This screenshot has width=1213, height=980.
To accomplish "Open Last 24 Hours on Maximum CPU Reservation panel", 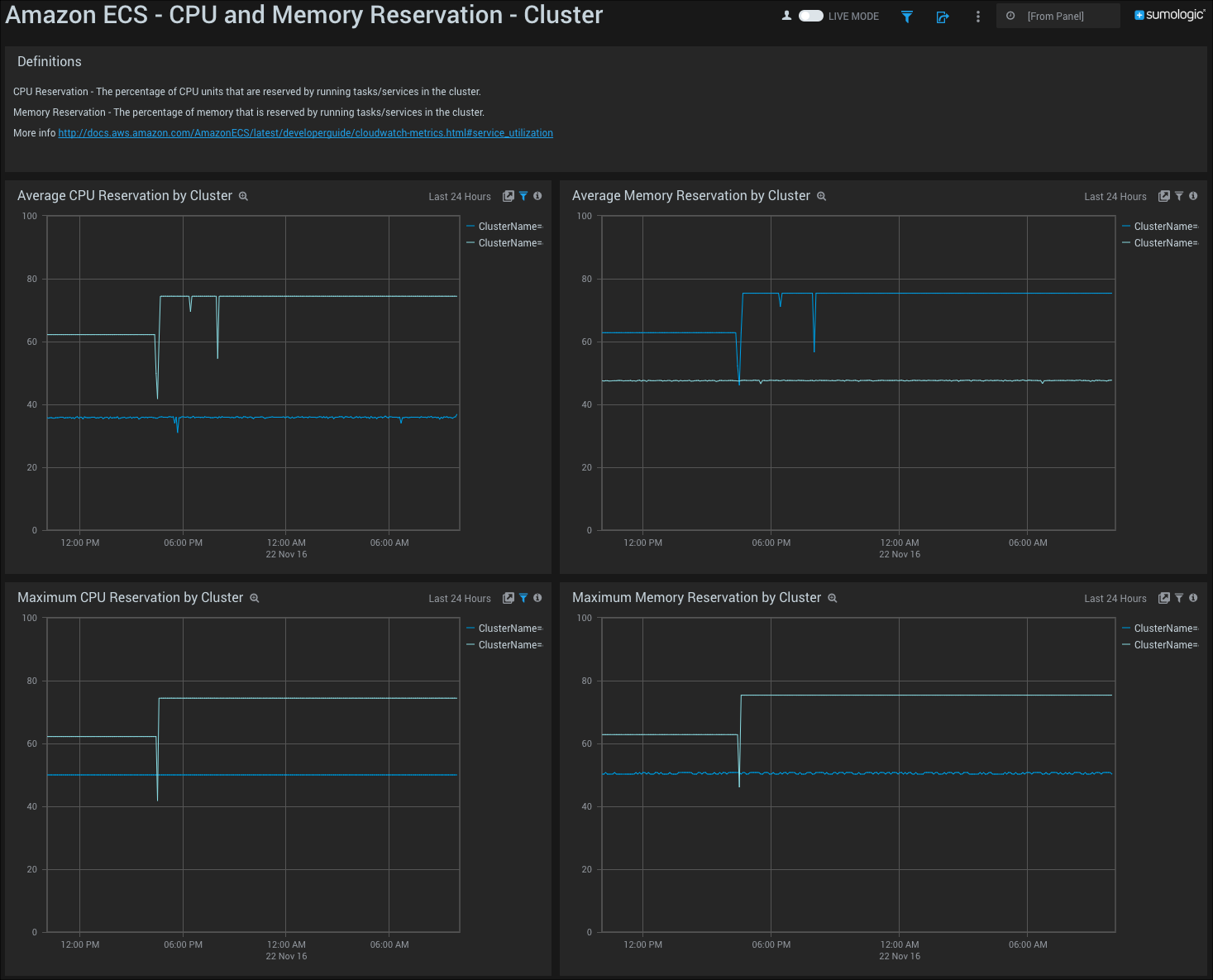I will 459,598.
